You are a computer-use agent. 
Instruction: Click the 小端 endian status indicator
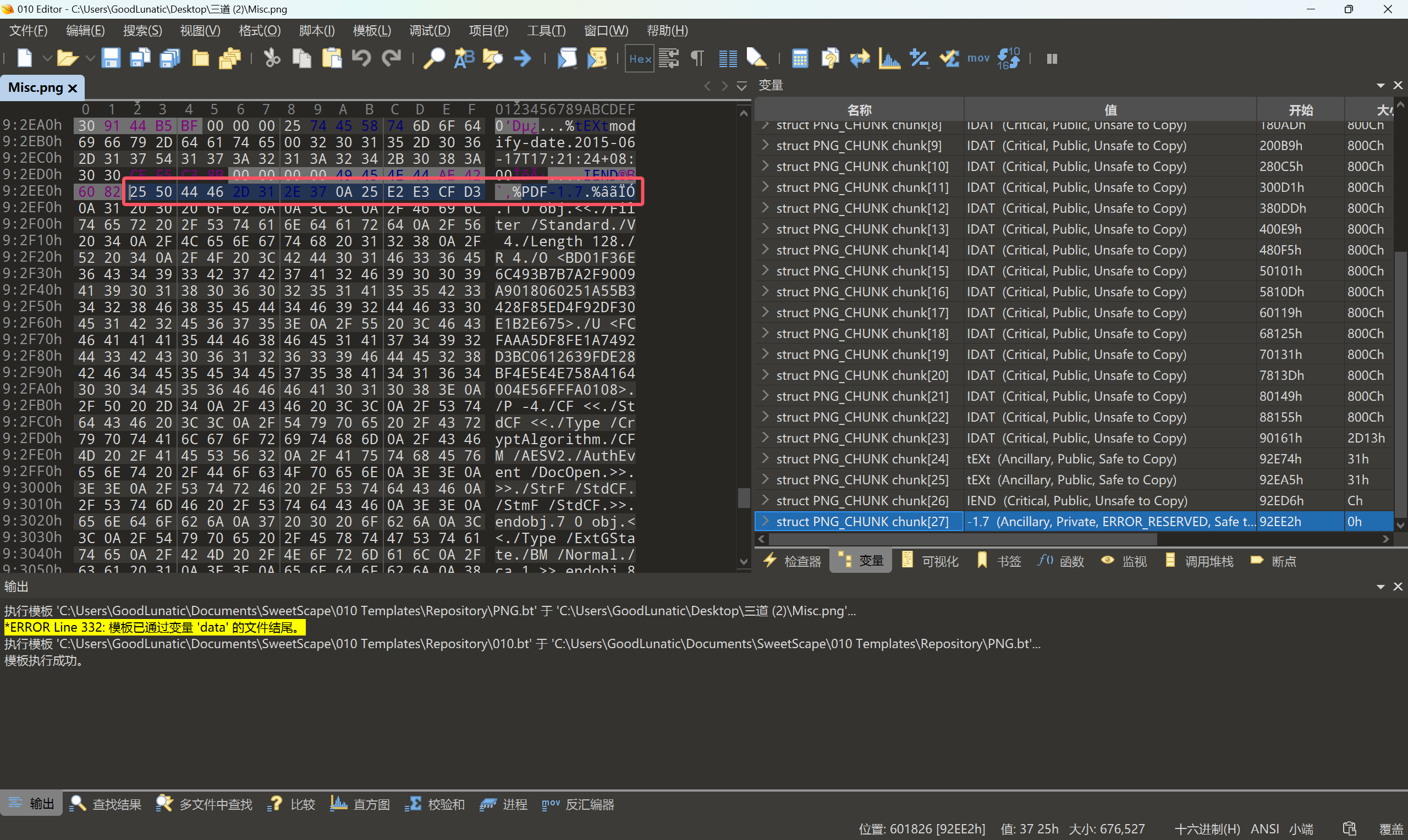coord(1301,829)
